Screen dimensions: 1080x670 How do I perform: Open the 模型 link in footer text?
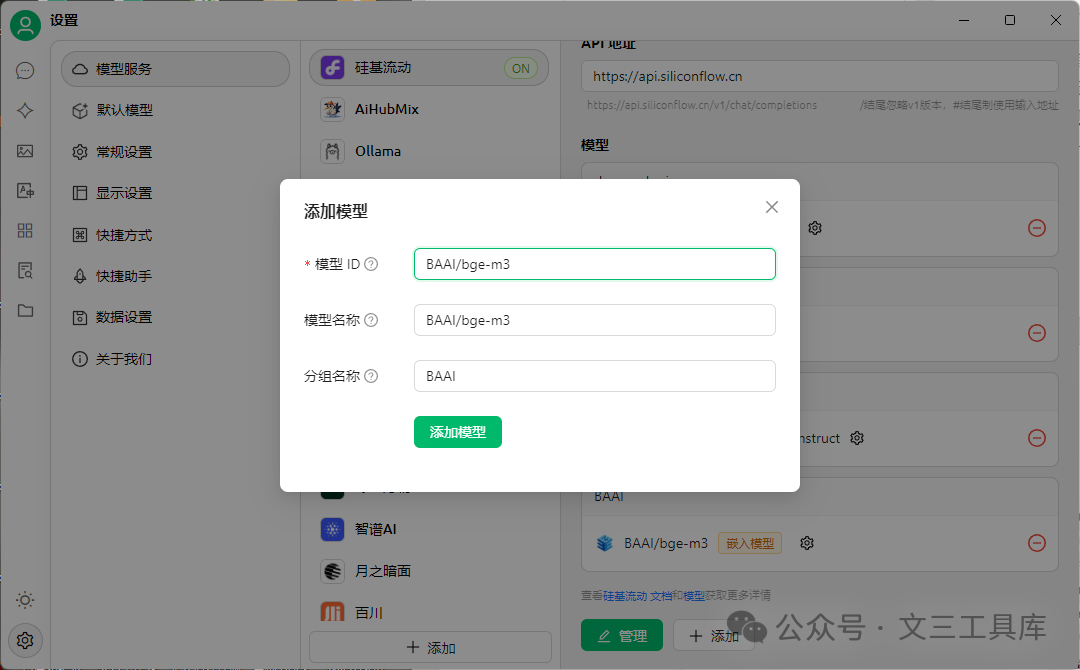[694, 596]
